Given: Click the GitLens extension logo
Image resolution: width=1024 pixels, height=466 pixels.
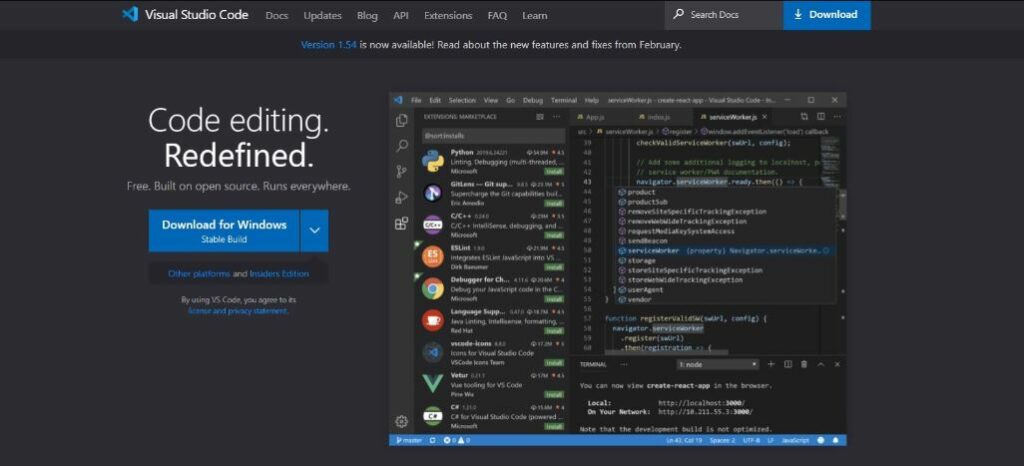Looking at the screenshot, I should pos(432,193).
